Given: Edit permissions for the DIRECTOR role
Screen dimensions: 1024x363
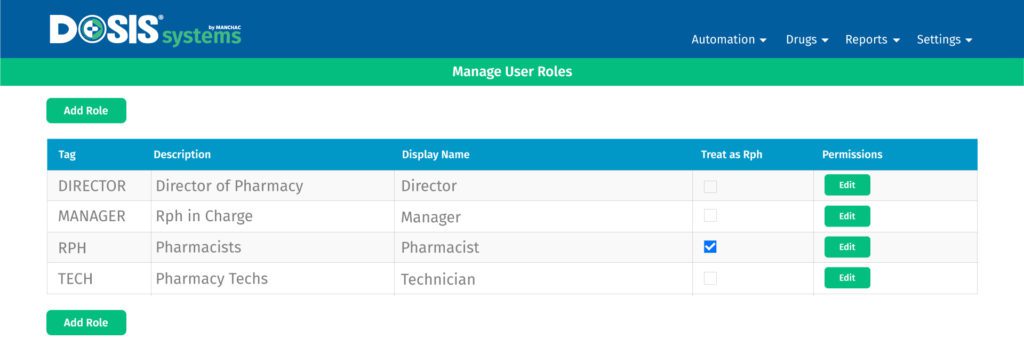Looking at the screenshot, I should [847, 185].
